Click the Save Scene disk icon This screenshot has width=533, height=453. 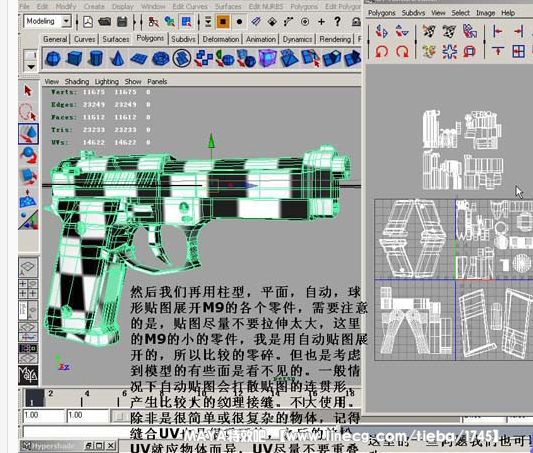pos(122,22)
